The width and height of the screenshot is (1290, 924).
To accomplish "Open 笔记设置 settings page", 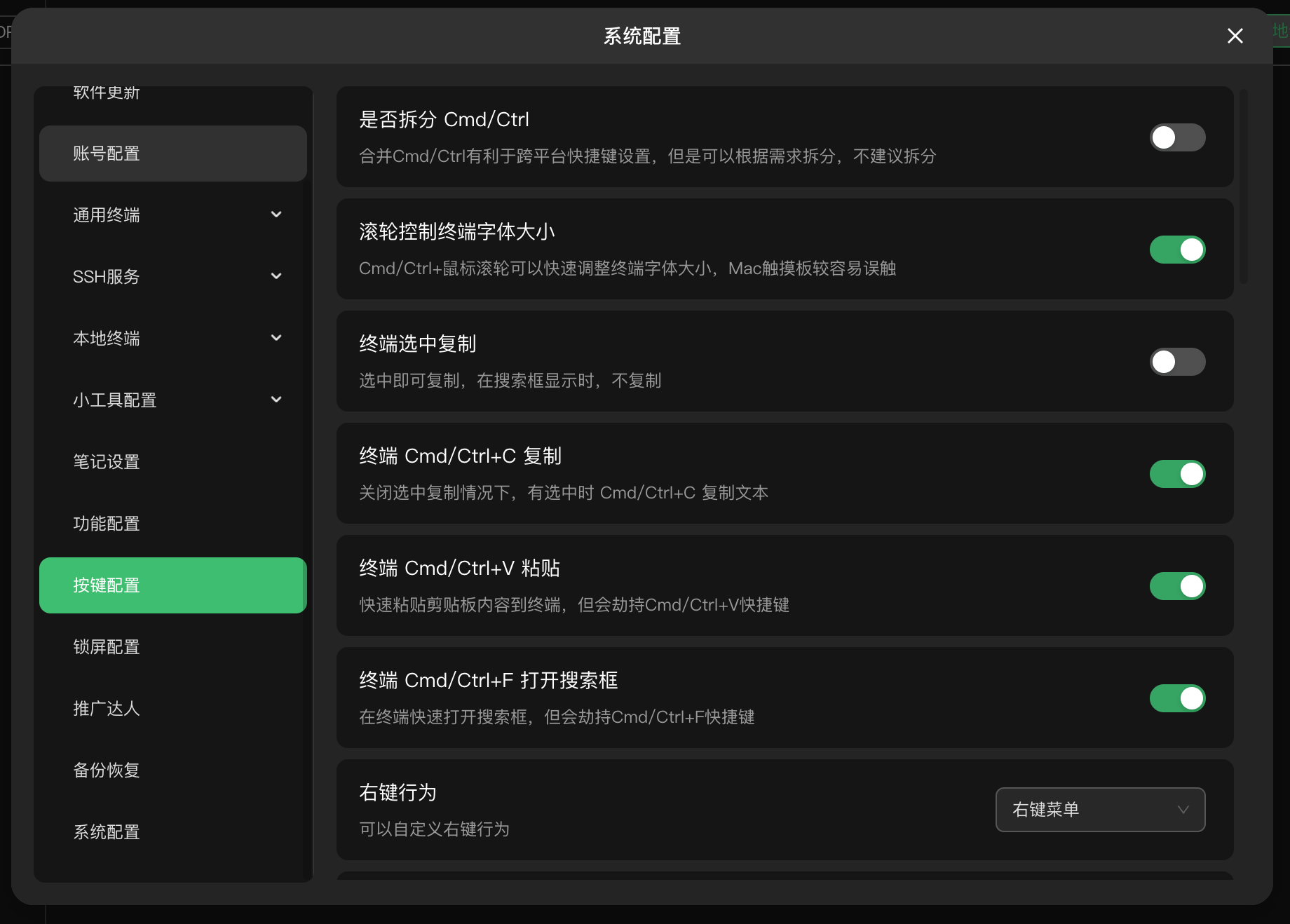I will (x=172, y=462).
